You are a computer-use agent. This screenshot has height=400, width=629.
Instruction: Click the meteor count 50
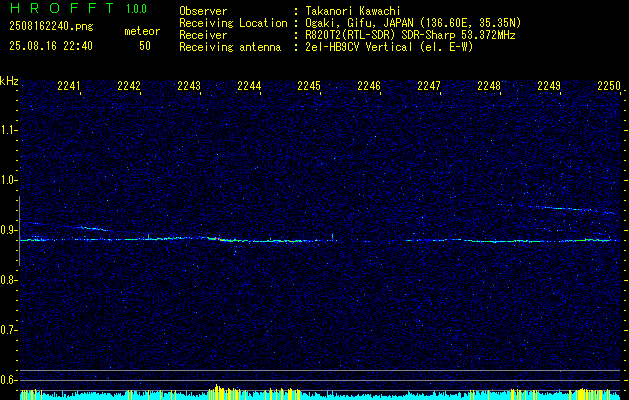[145, 46]
